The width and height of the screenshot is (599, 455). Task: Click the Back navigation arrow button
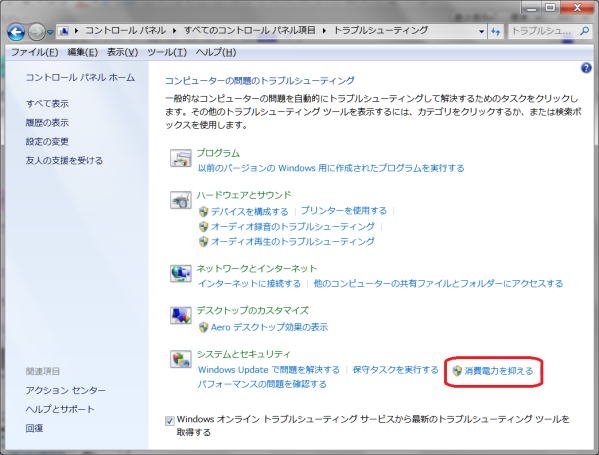coord(16,32)
